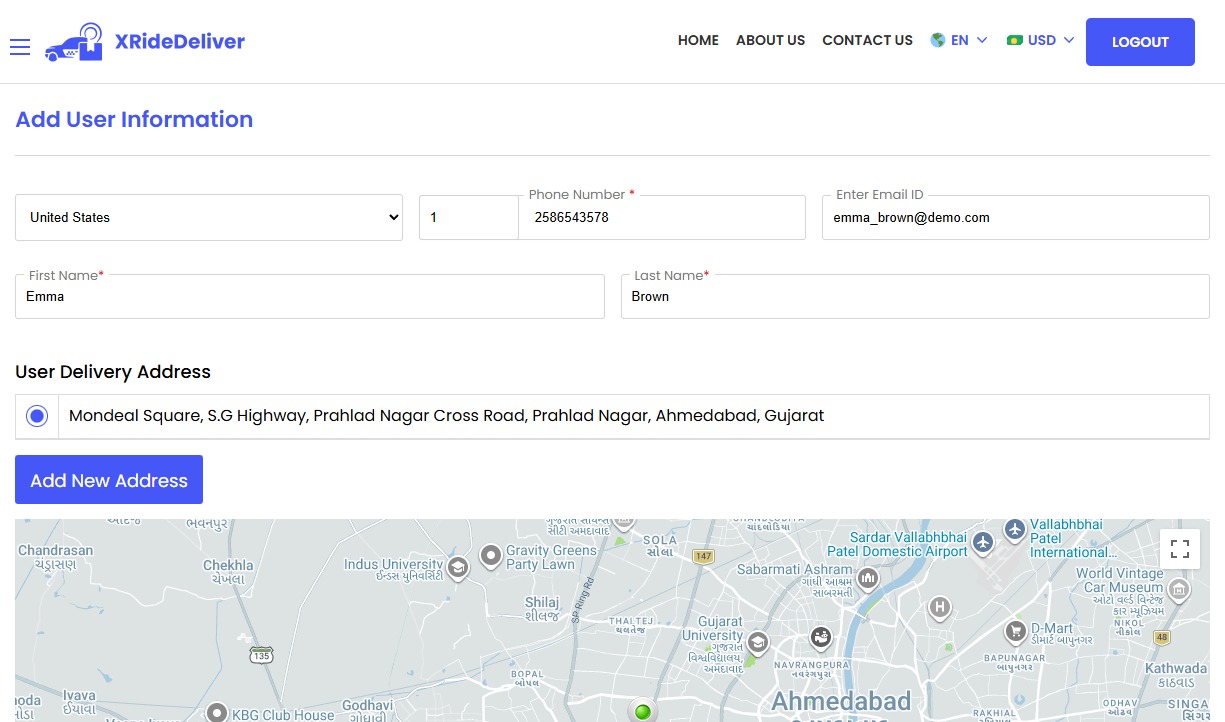
Task: Toggle fullscreen view on the map
Action: pyautogui.click(x=1179, y=548)
